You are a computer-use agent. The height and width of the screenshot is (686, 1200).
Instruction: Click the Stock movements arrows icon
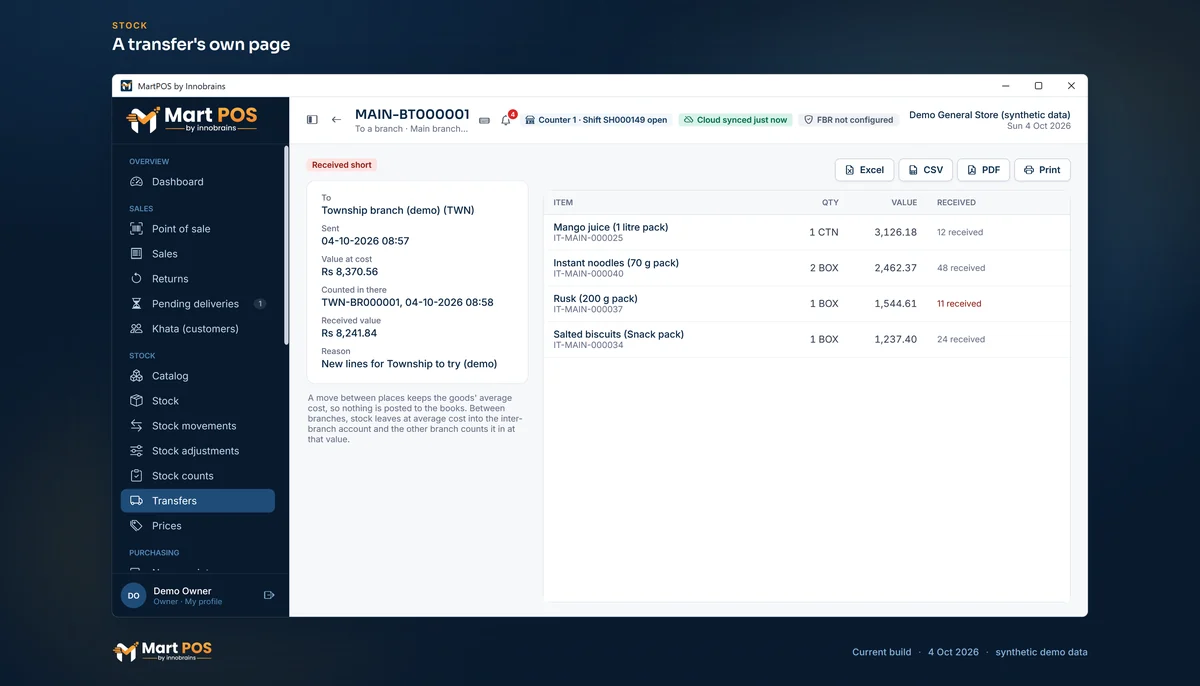click(137, 426)
